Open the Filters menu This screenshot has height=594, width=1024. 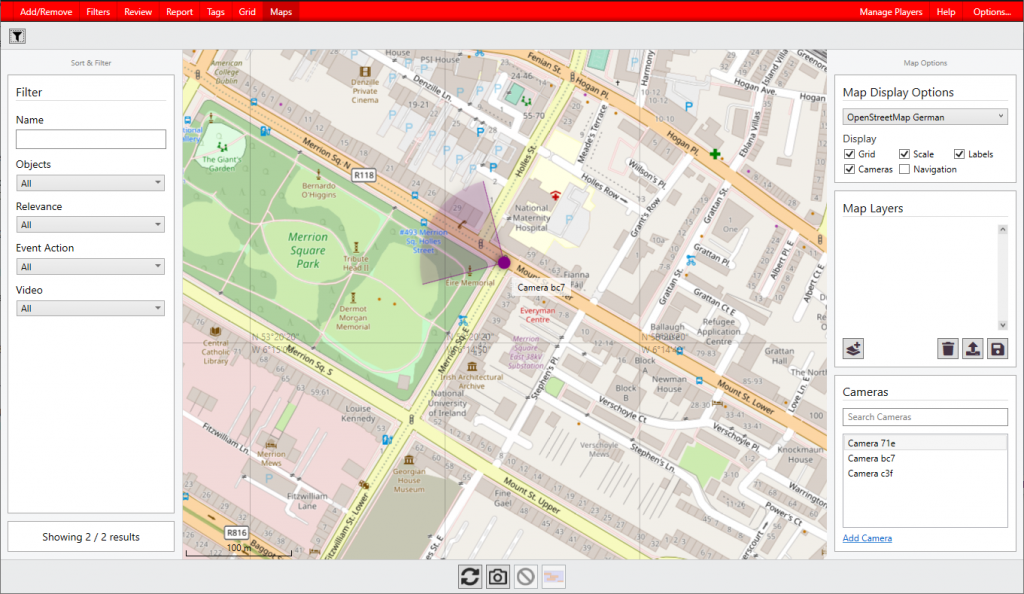[x=98, y=12]
